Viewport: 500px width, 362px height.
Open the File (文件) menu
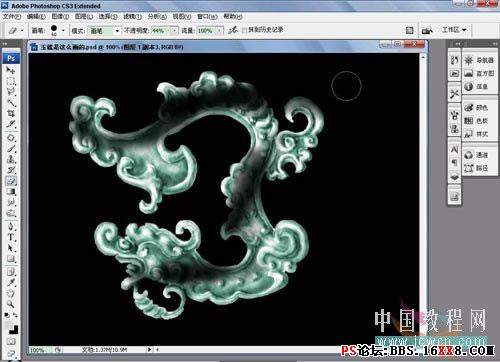12,16
